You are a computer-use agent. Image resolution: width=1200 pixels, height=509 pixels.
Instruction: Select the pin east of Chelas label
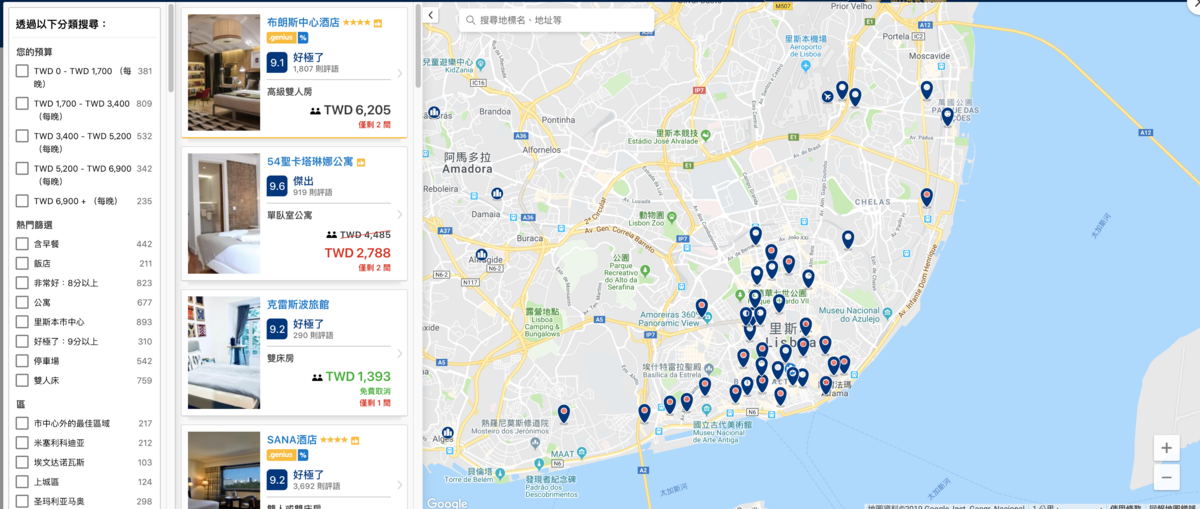coord(926,197)
